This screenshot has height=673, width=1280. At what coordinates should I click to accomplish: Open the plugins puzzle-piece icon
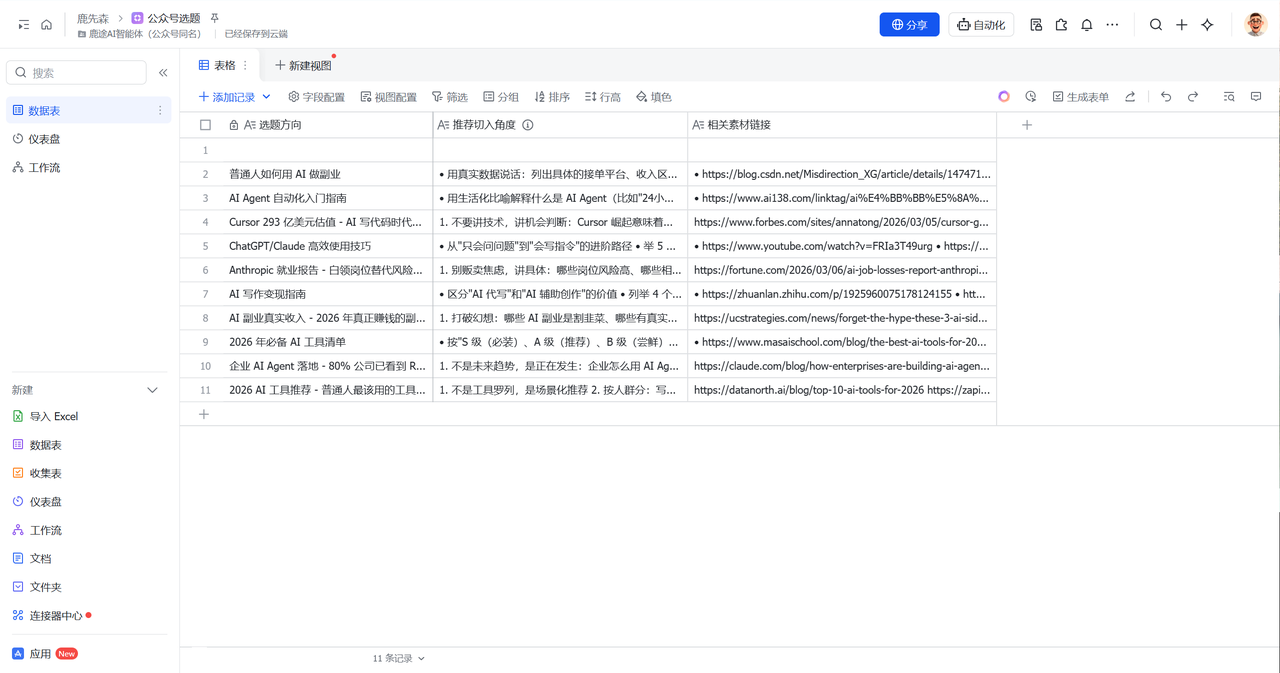click(x=1061, y=25)
